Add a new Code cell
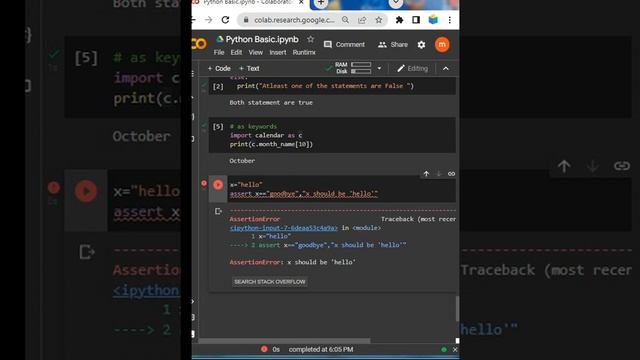The image size is (640, 360). point(219,69)
